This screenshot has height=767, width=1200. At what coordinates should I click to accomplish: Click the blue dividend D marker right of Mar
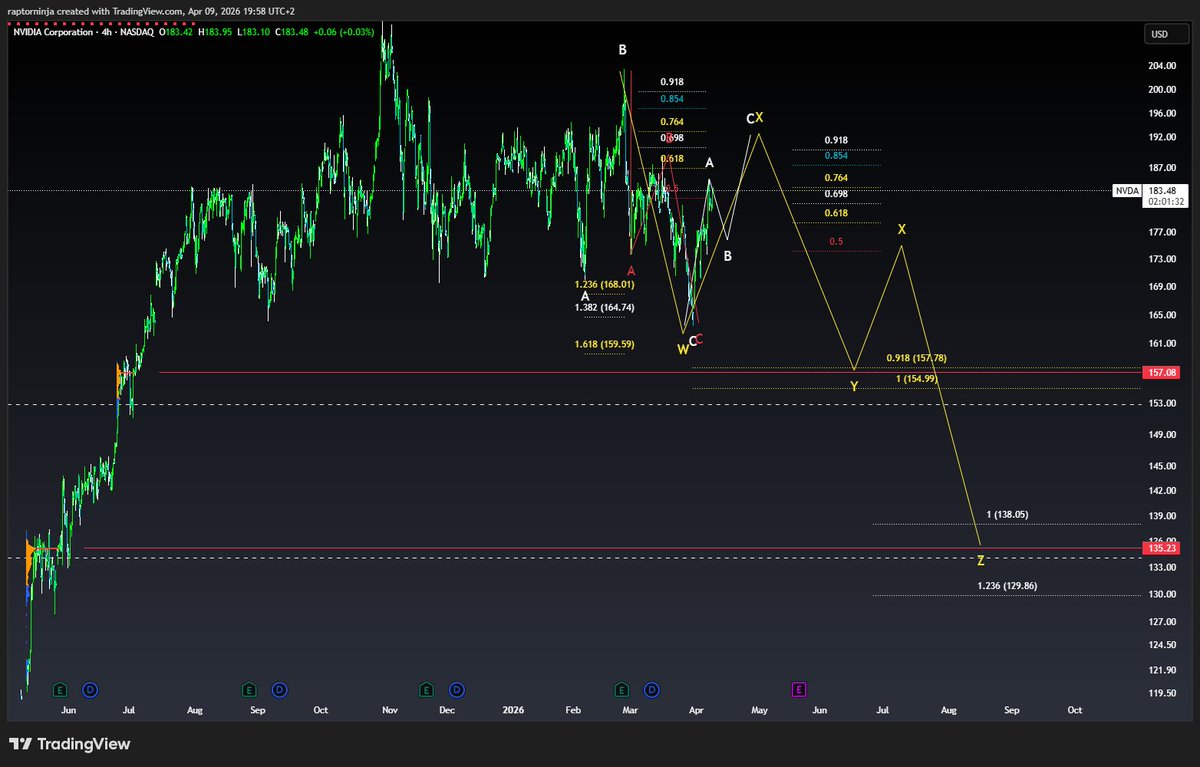652,689
